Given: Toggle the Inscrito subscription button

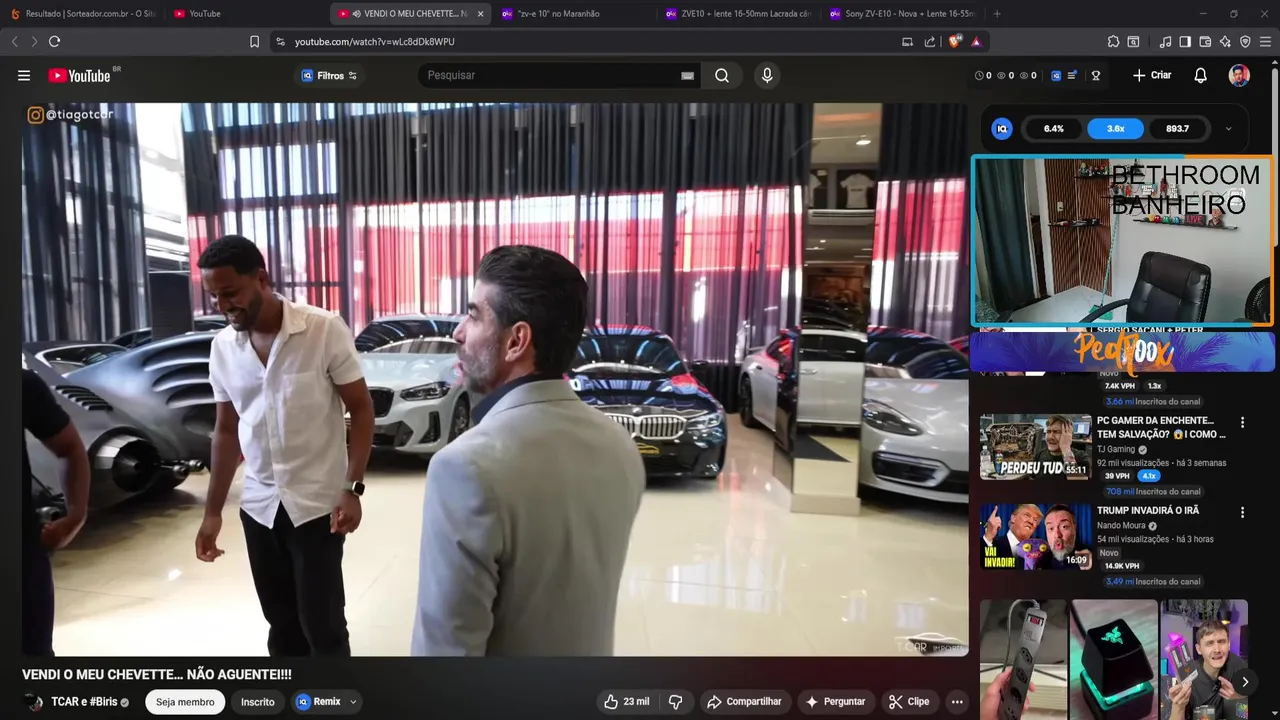Looking at the screenshot, I should (257, 702).
